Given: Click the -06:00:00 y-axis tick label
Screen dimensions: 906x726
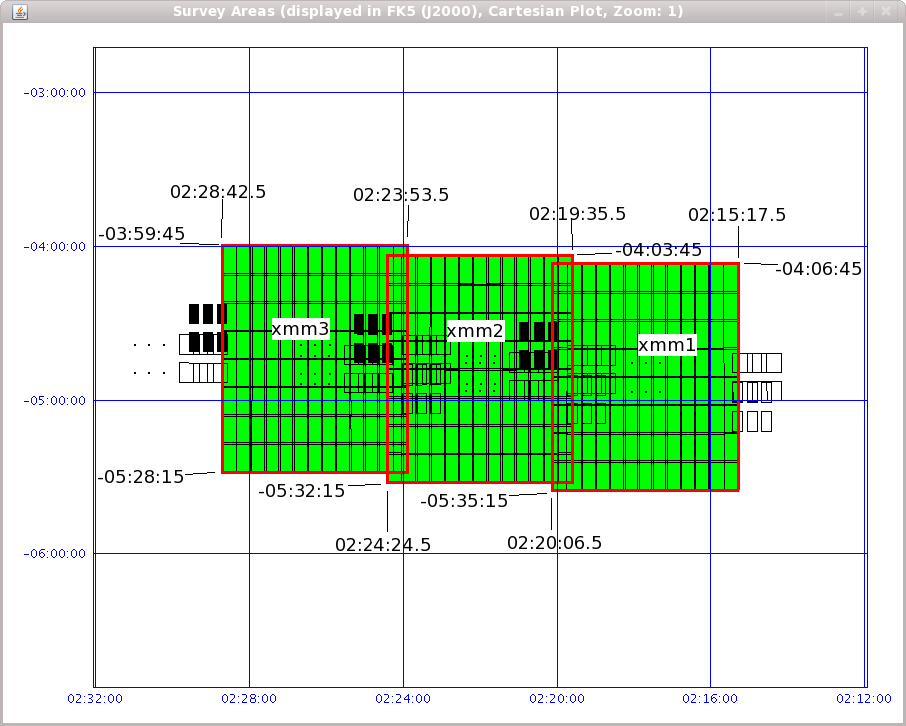Looking at the screenshot, I should (56, 554).
